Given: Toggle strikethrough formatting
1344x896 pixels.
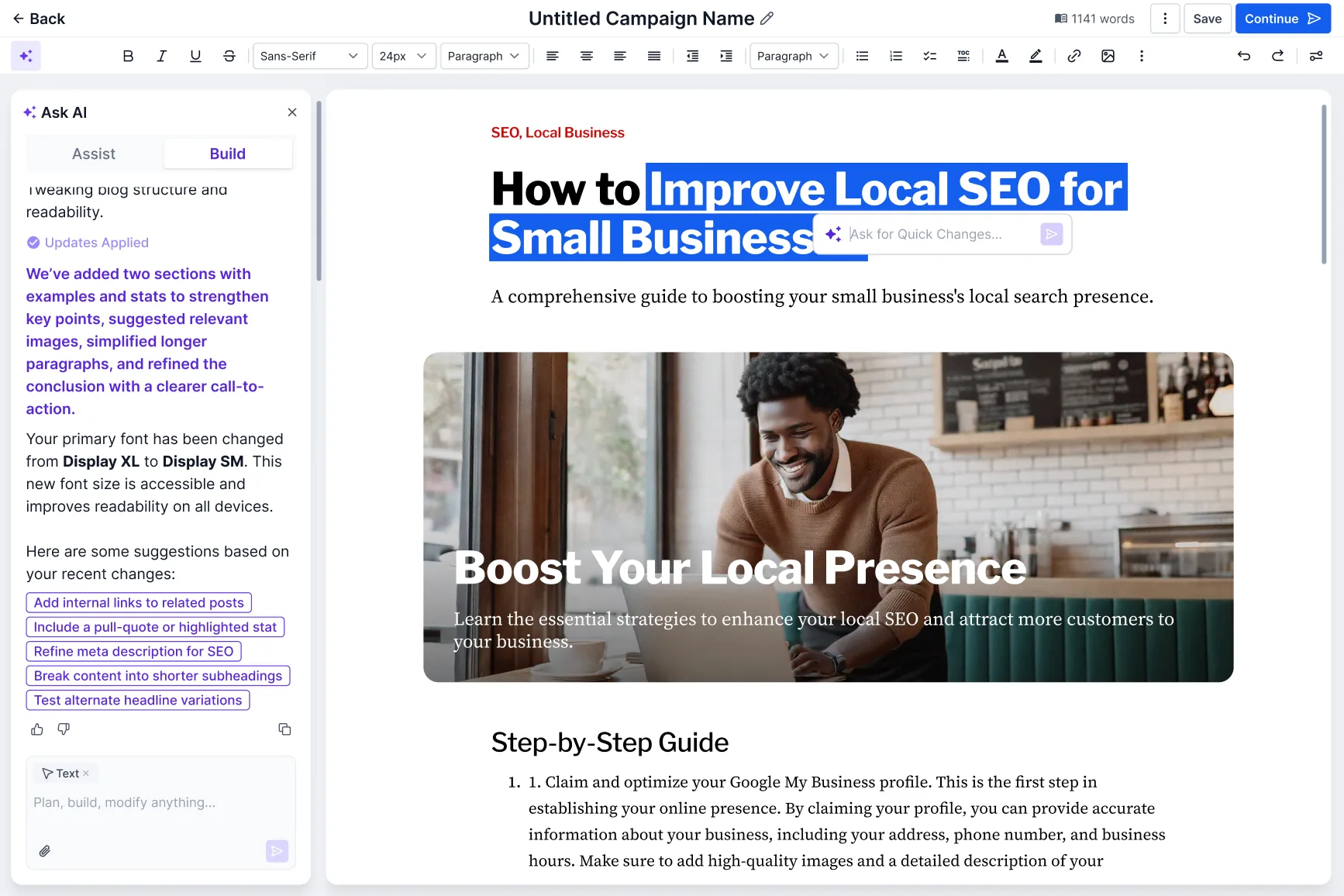Looking at the screenshot, I should (229, 55).
